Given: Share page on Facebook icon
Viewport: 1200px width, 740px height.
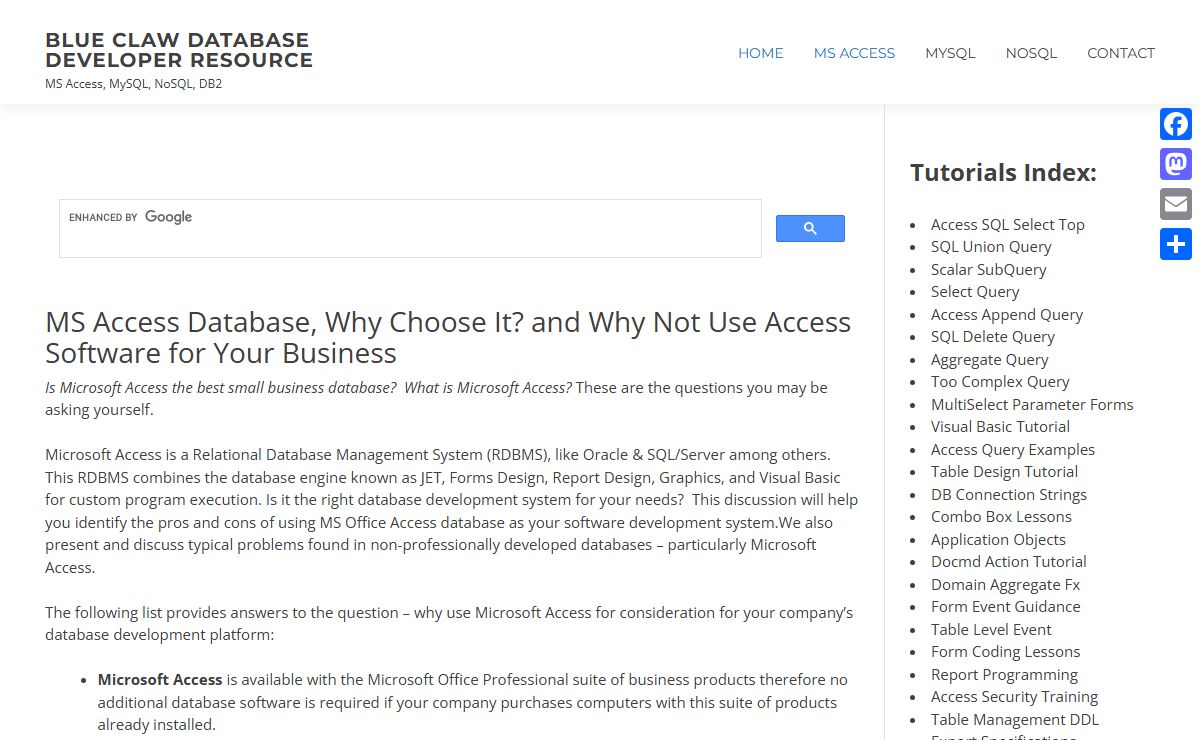Looking at the screenshot, I should click(1176, 124).
